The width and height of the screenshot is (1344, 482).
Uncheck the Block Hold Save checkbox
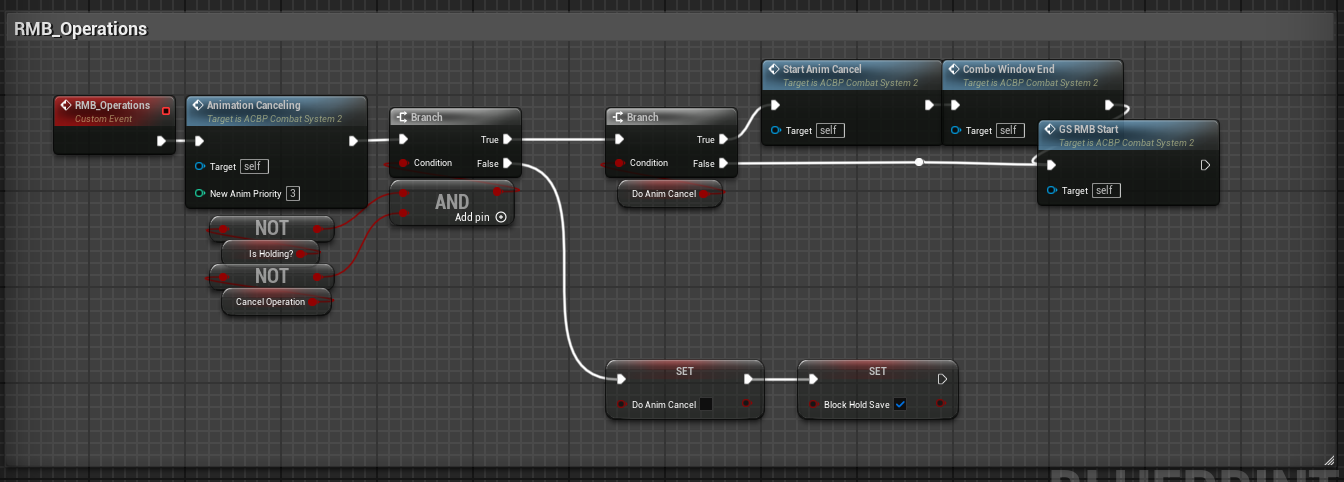(x=900, y=405)
